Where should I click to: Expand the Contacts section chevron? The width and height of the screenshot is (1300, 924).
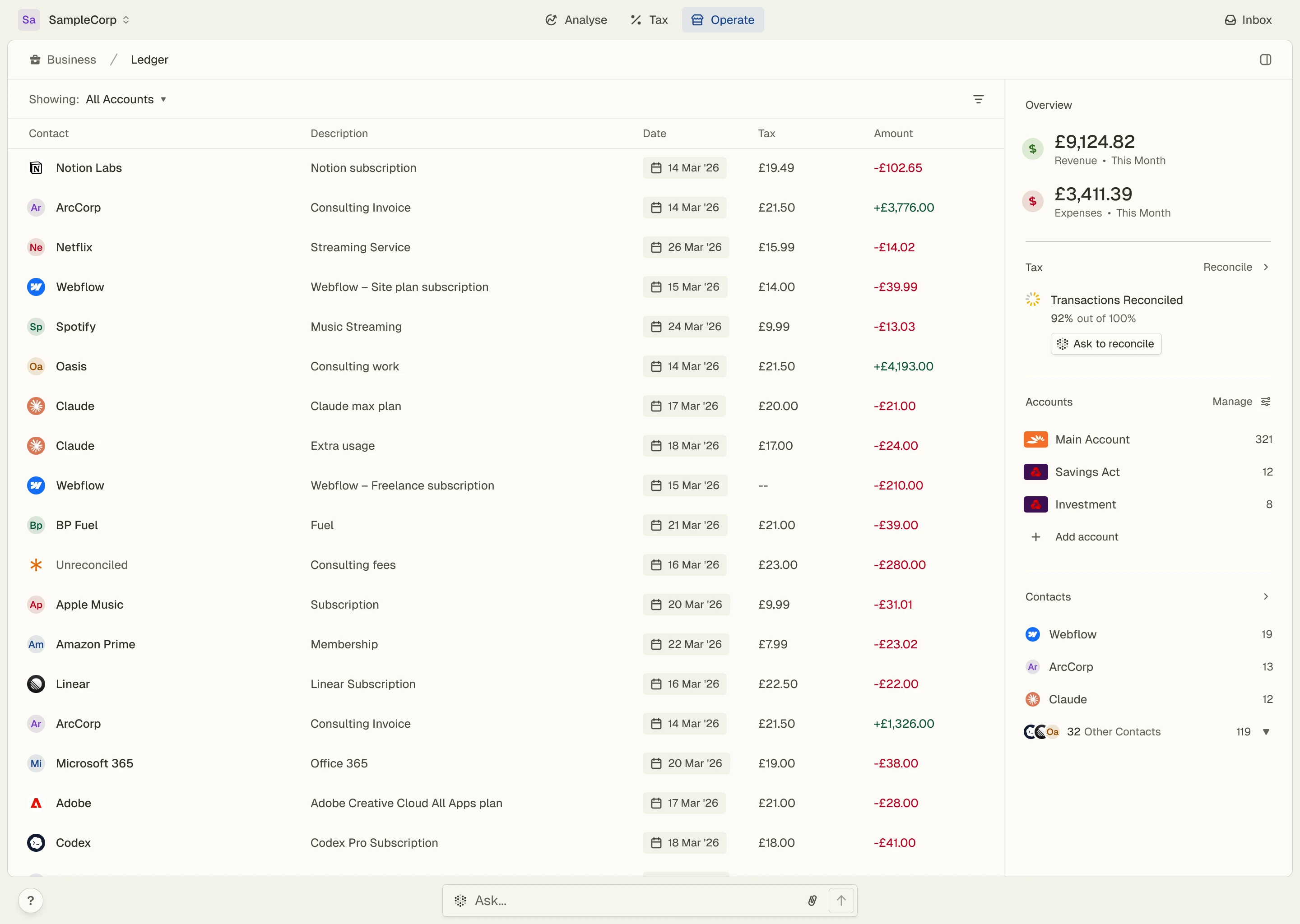pos(1265,597)
